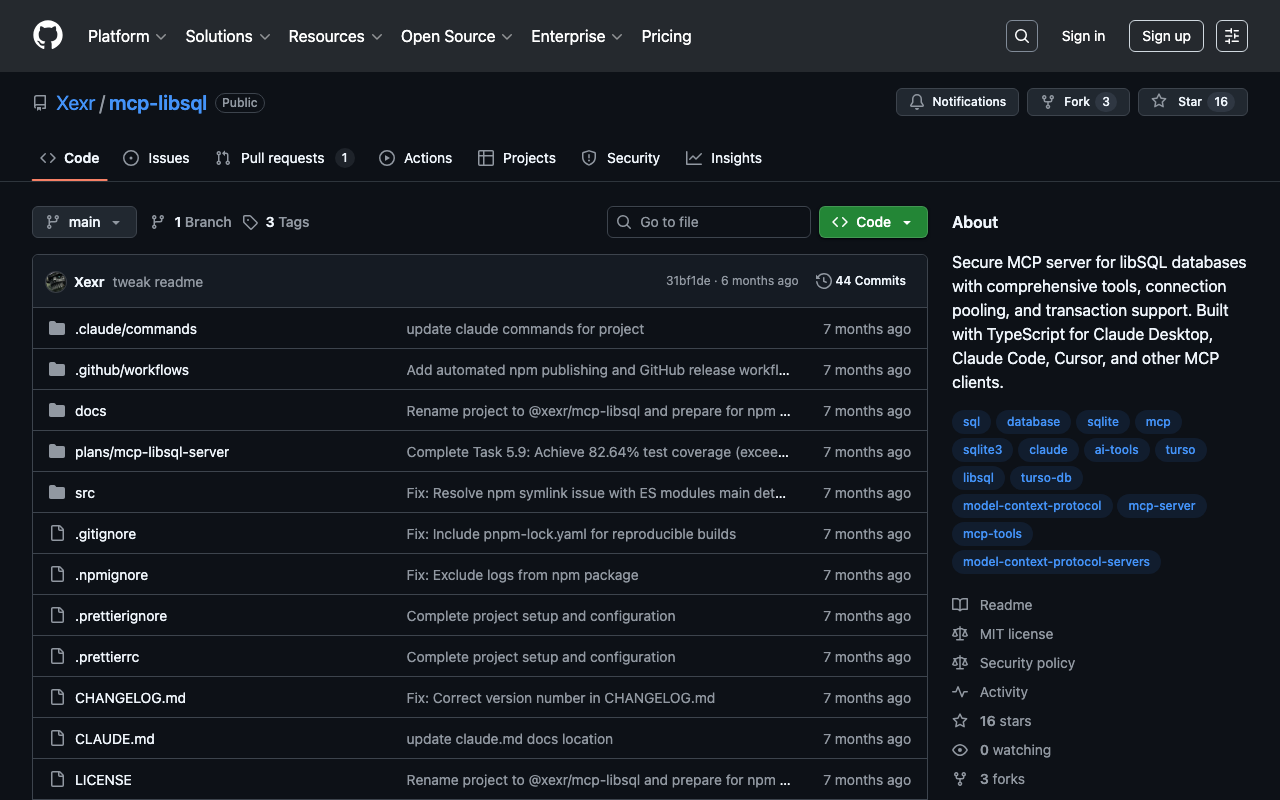Click the GitHub logo icon
Screen dimensions: 1280x800
48,36
